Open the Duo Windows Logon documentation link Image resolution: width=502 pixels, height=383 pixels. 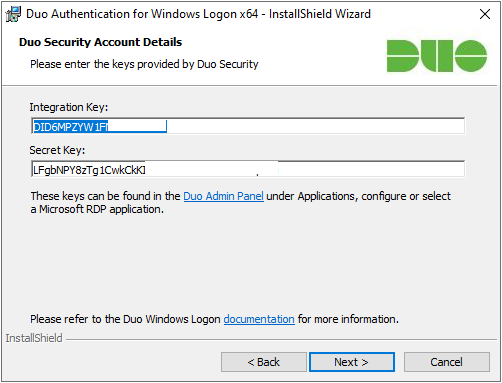259,319
